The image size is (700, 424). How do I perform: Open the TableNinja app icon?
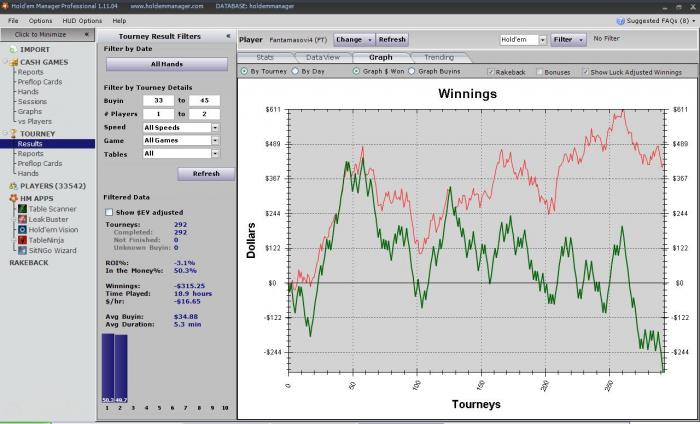(22, 240)
